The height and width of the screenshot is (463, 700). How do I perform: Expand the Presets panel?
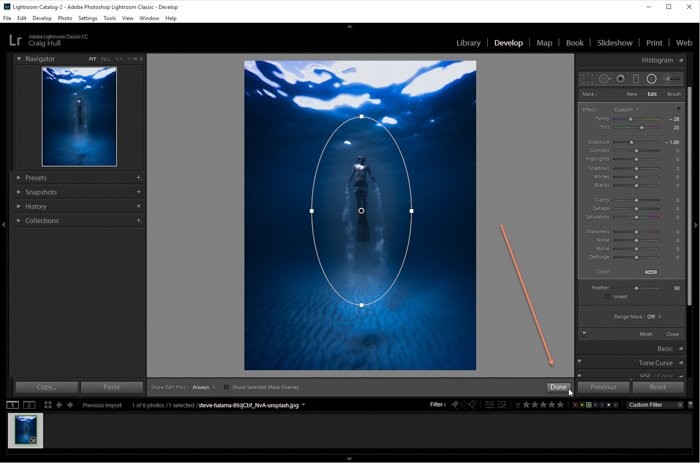pyautogui.click(x=19, y=178)
